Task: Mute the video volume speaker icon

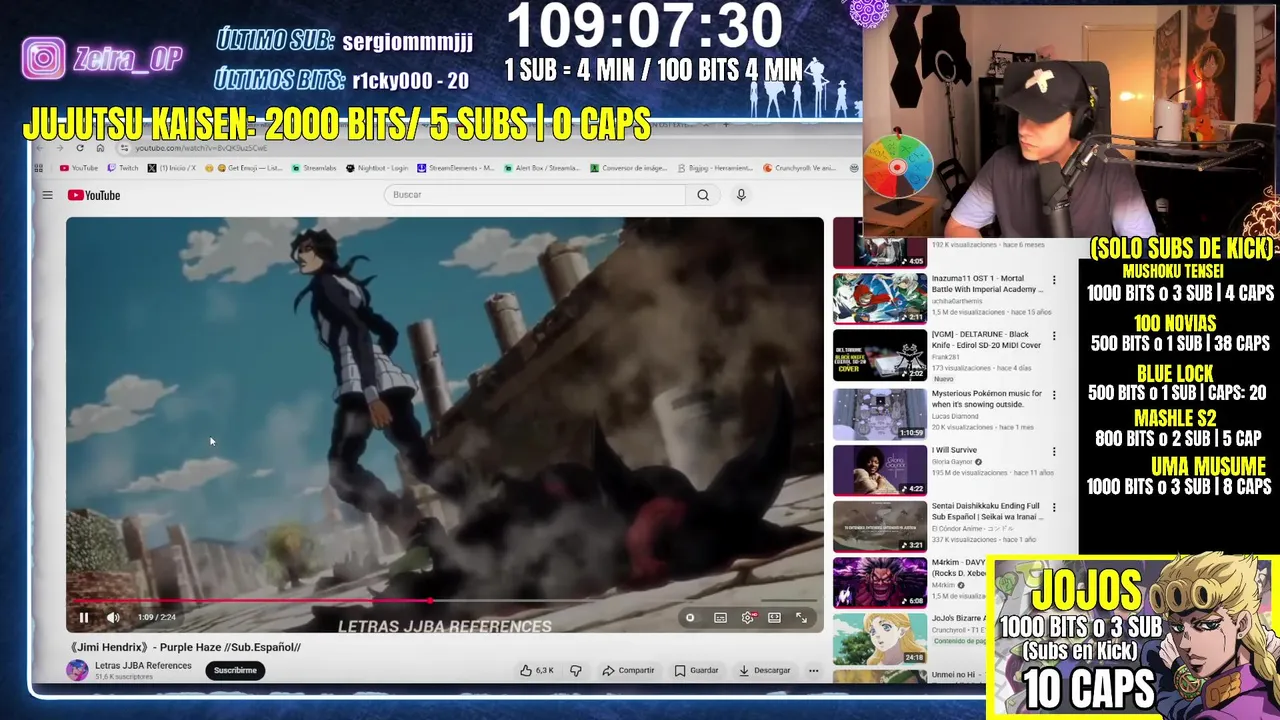Action: (x=113, y=618)
